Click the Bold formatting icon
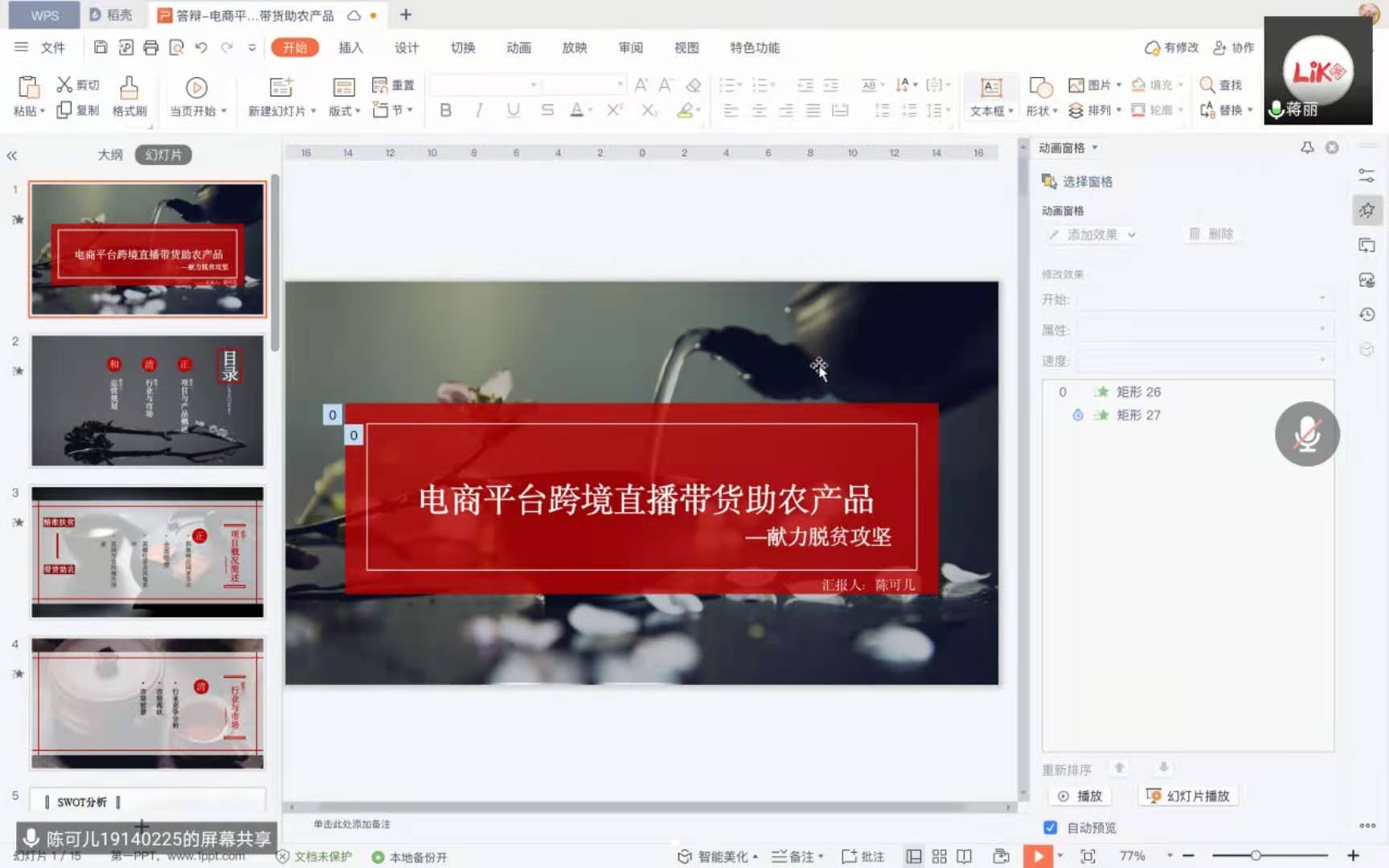The image size is (1389, 868). click(x=445, y=110)
